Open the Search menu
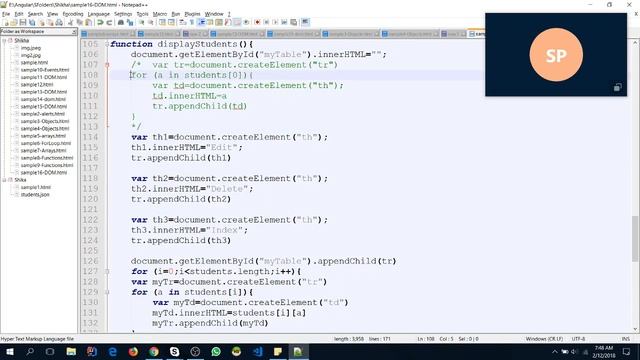This screenshot has height=360, width=640. pyautogui.click(x=35, y=14)
